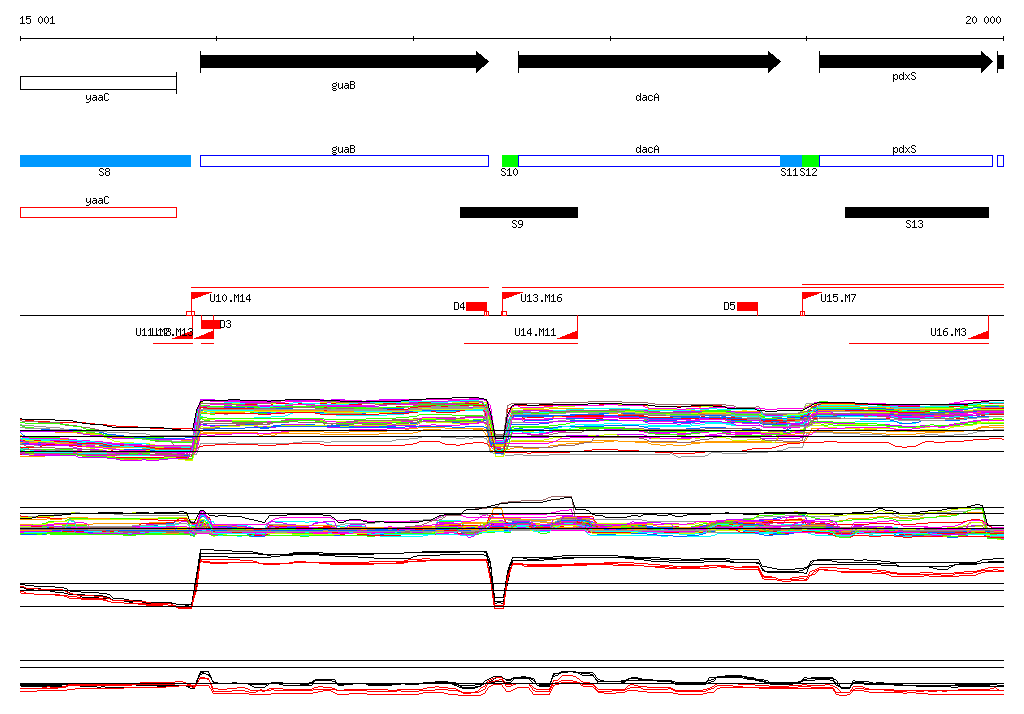Click the U15.M7 promoter flag

(810, 297)
